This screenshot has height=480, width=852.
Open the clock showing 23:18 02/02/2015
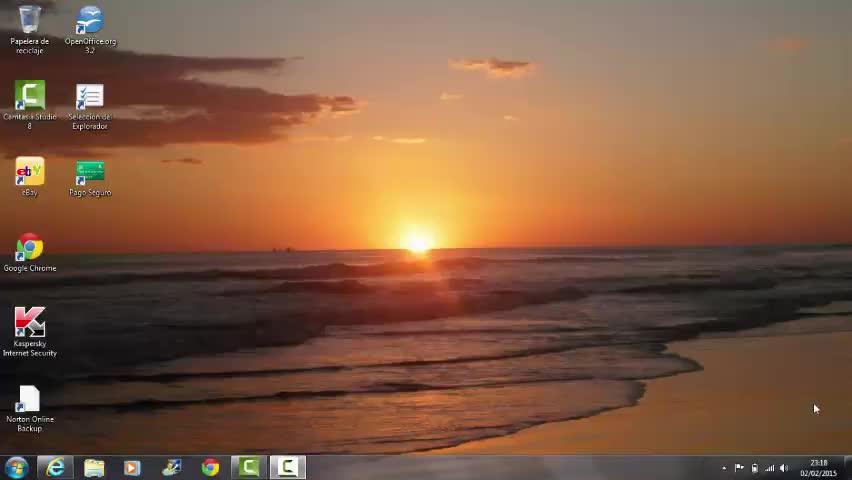818,468
